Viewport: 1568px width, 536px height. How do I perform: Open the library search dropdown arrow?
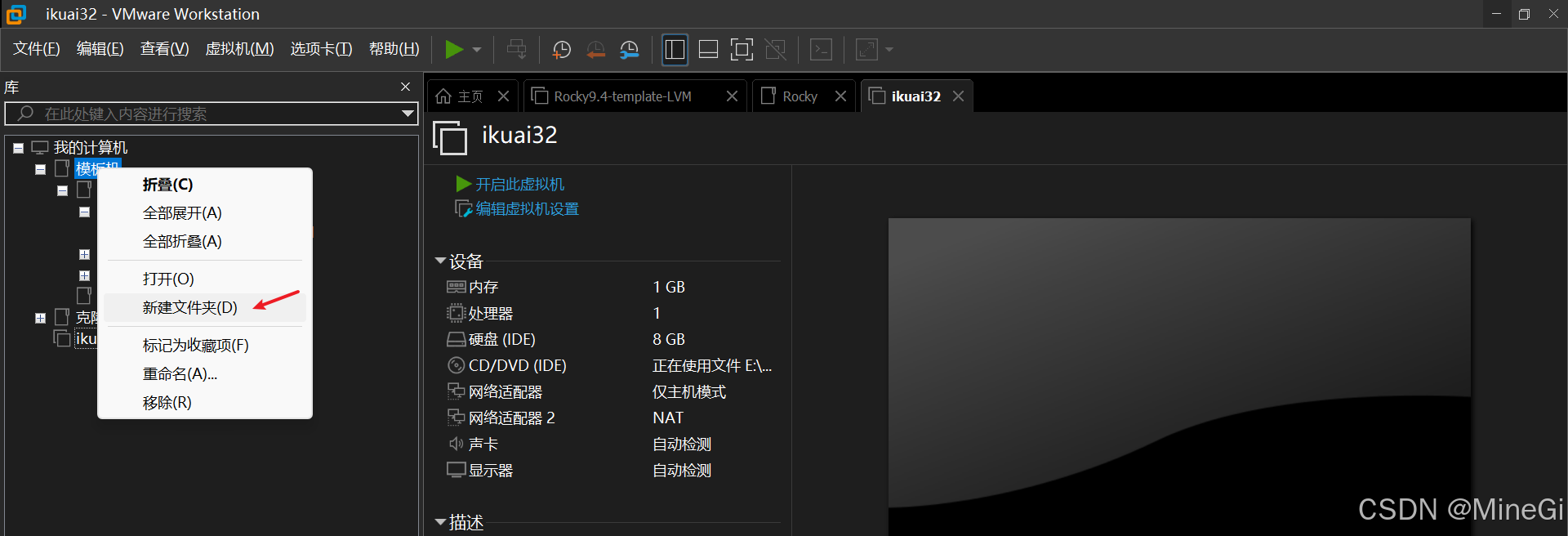408,114
